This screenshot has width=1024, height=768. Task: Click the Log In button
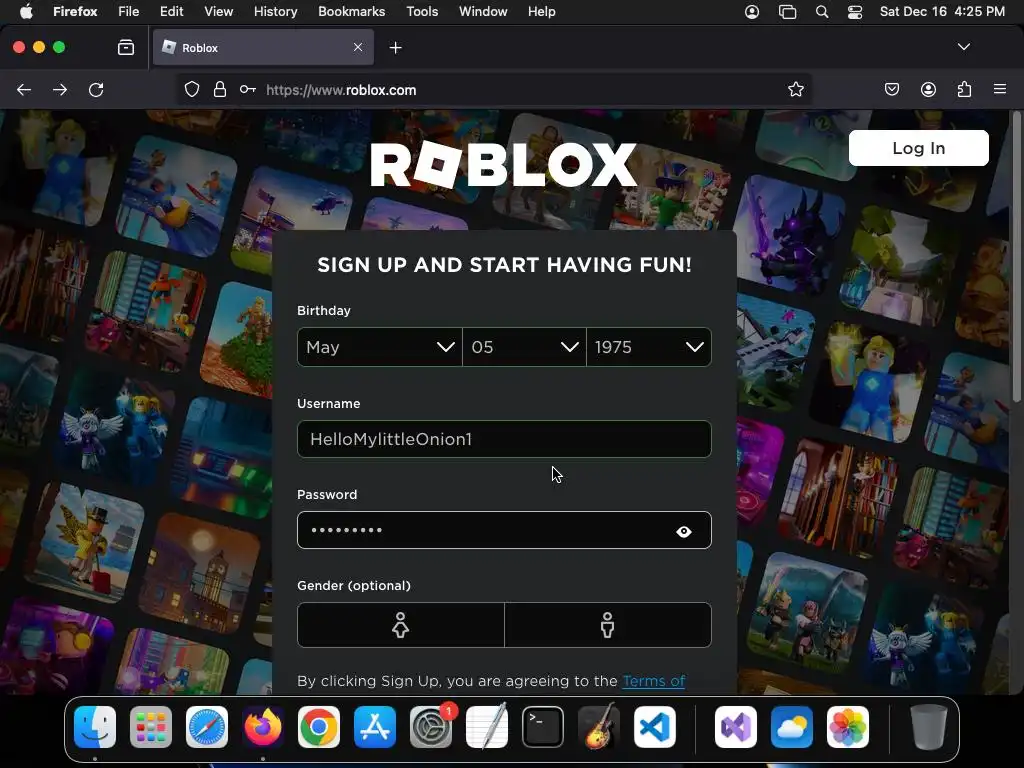pyautogui.click(x=919, y=148)
